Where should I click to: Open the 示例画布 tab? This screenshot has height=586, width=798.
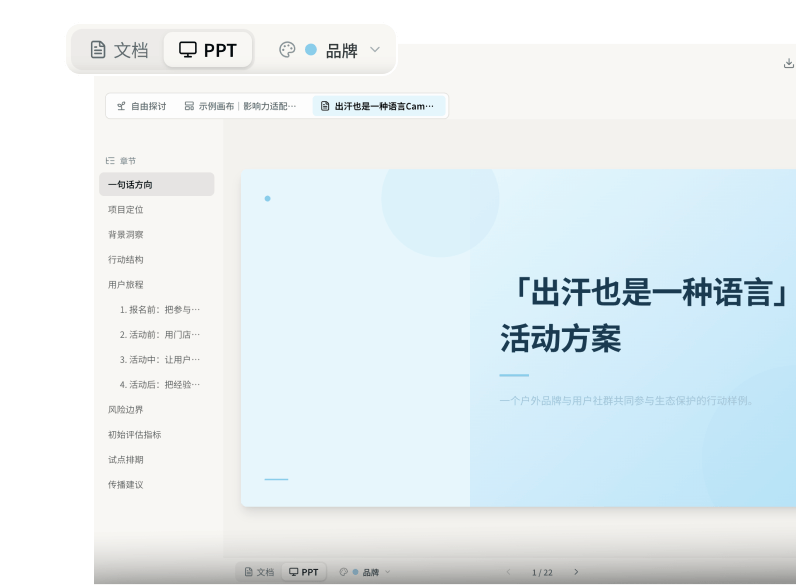[240, 106]
